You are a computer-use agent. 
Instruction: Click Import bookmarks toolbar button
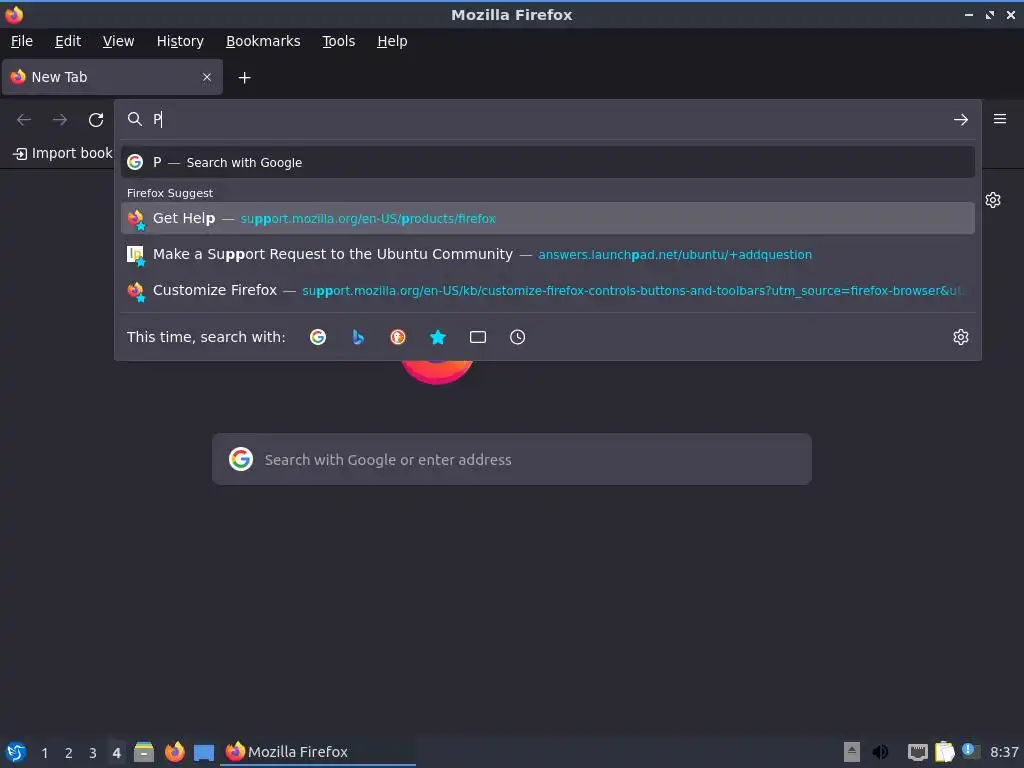pyautogui.click(x=63, y=153)
